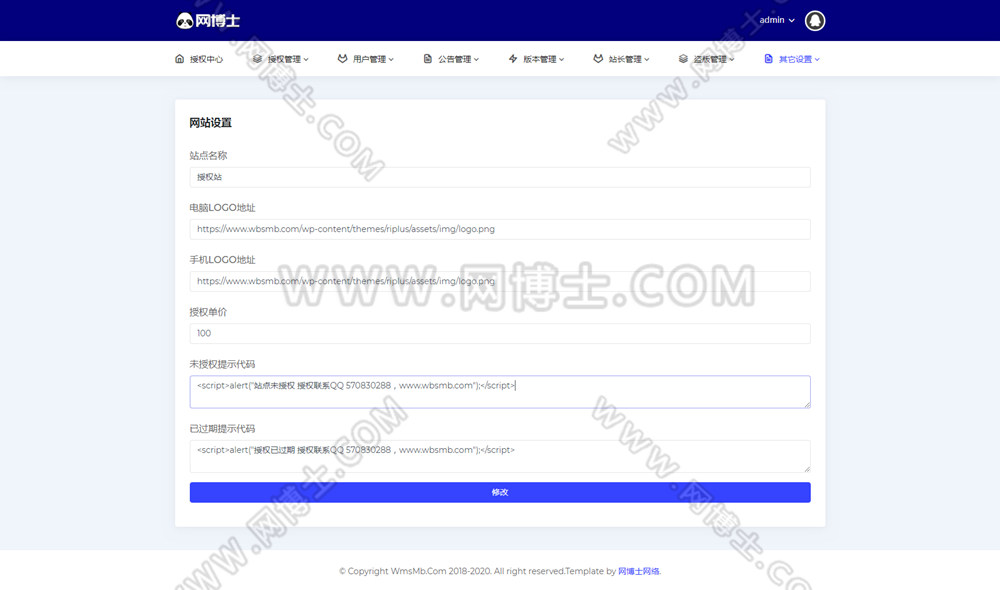Click the document icon beside 公告管理
Screen dimensions: 1000x590
(427, 59)
